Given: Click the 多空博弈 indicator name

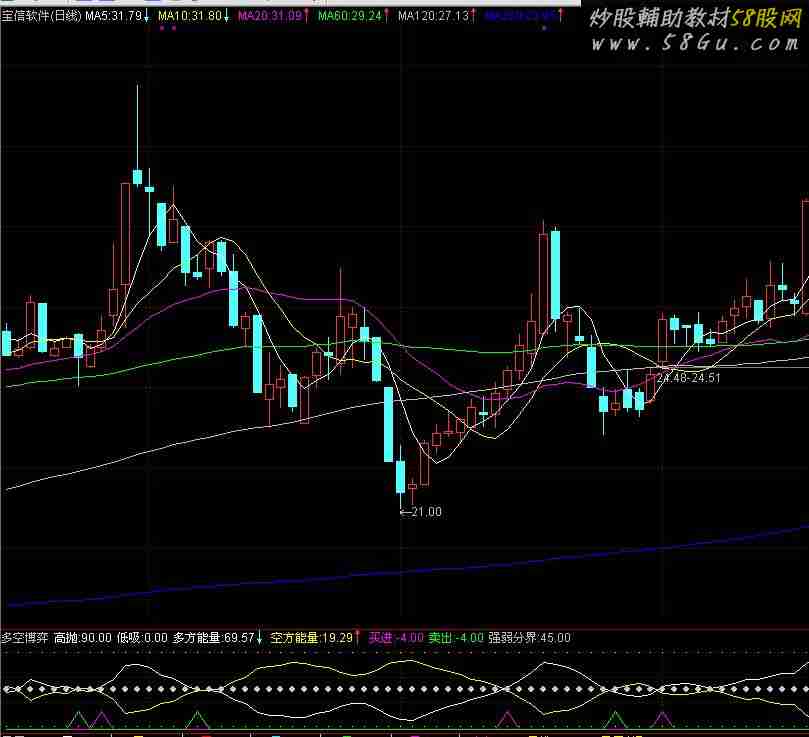Looking at the screenshot, I should [x=25, y=637].
